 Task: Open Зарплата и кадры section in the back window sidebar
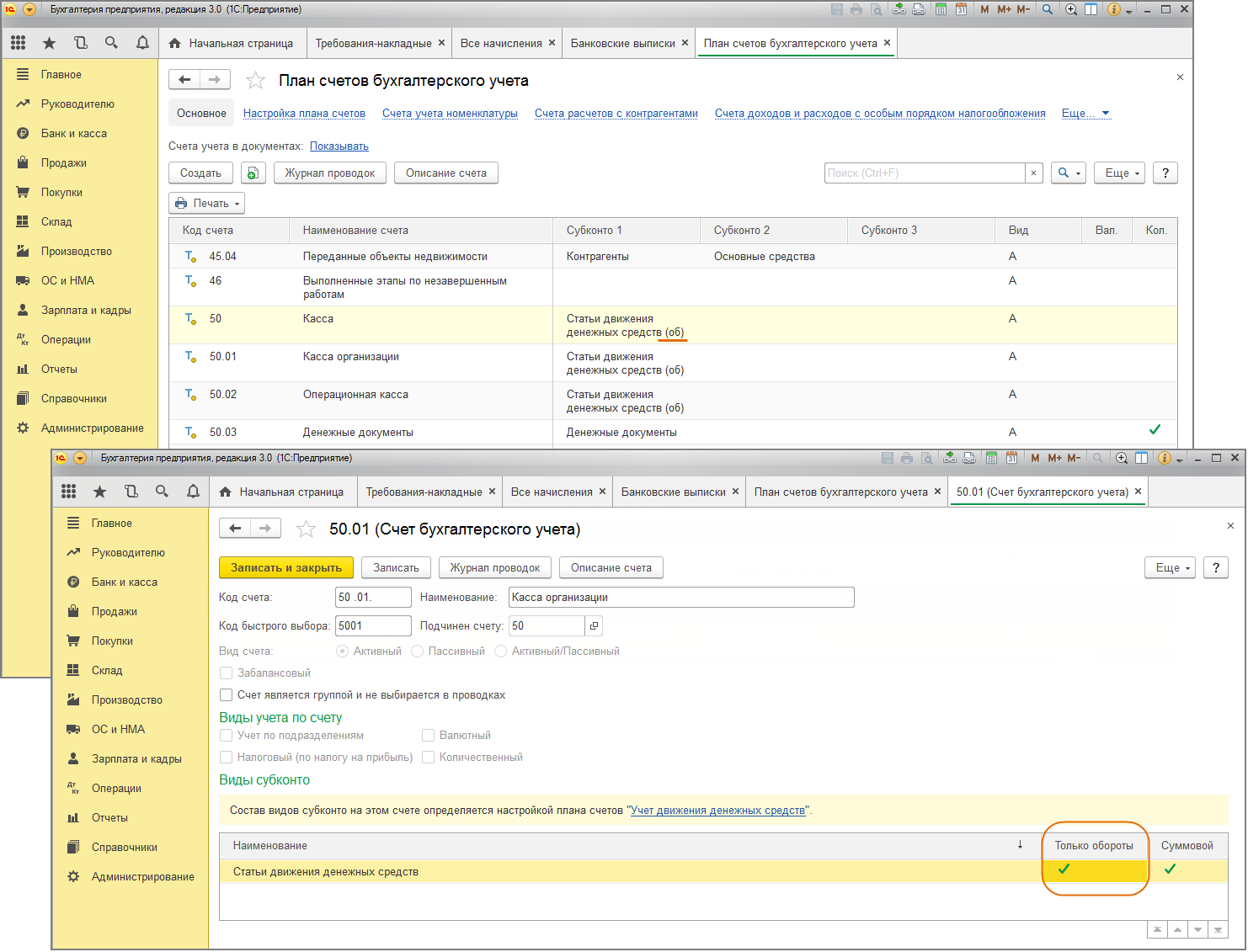point(86,311)
